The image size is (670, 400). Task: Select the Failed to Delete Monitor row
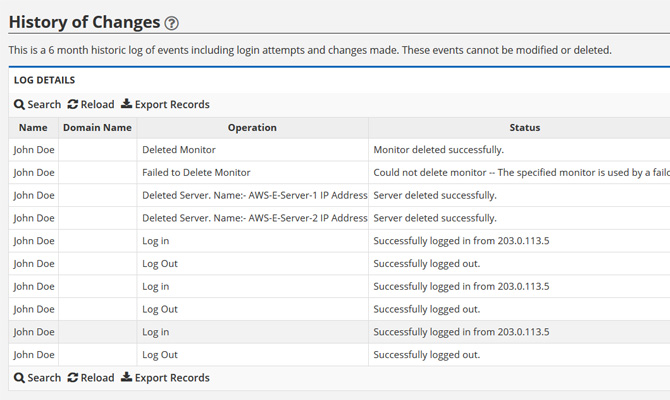pos(196,173)
